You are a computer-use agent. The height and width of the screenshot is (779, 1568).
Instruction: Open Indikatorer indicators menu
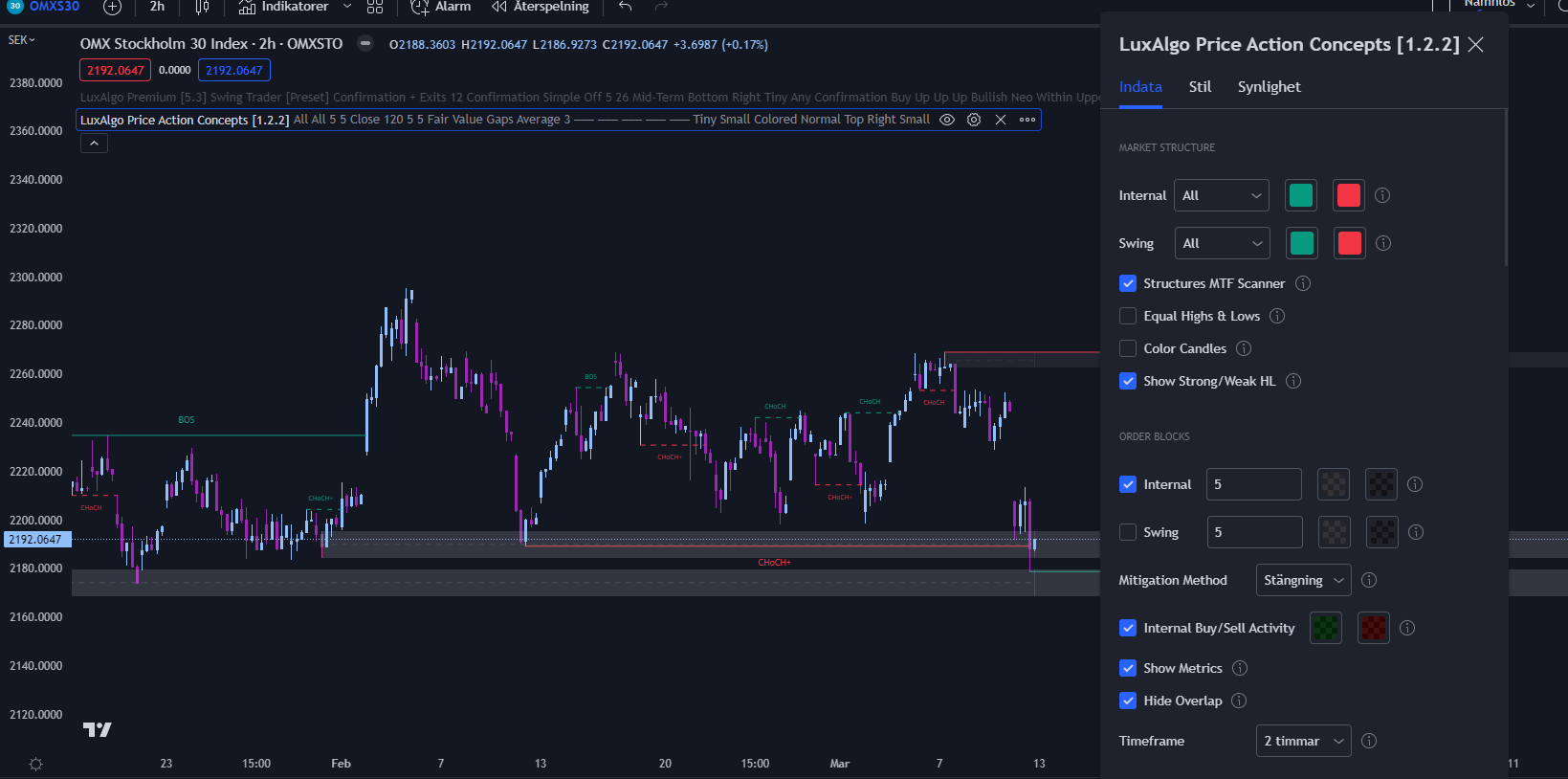point(283,7)
